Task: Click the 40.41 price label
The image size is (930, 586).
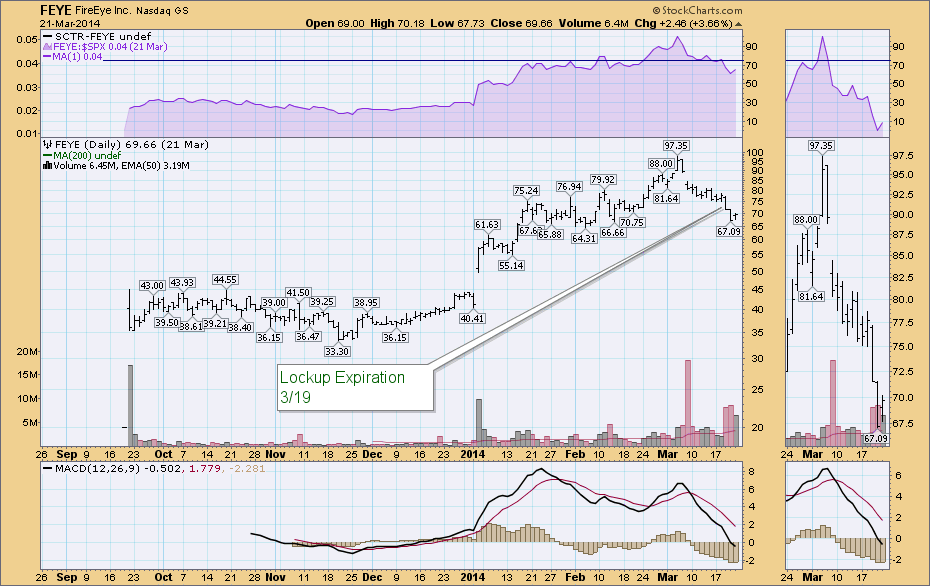Action: tap(472, 318)
